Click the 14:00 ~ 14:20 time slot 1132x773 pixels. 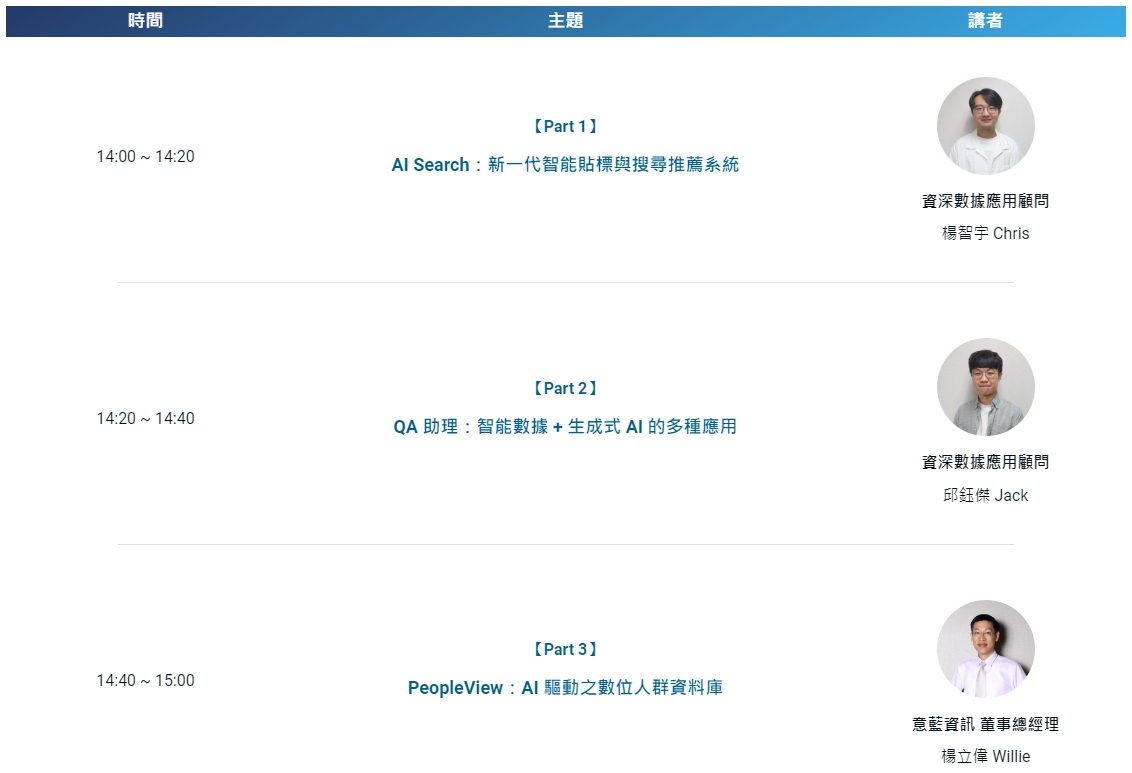point(145,156)
